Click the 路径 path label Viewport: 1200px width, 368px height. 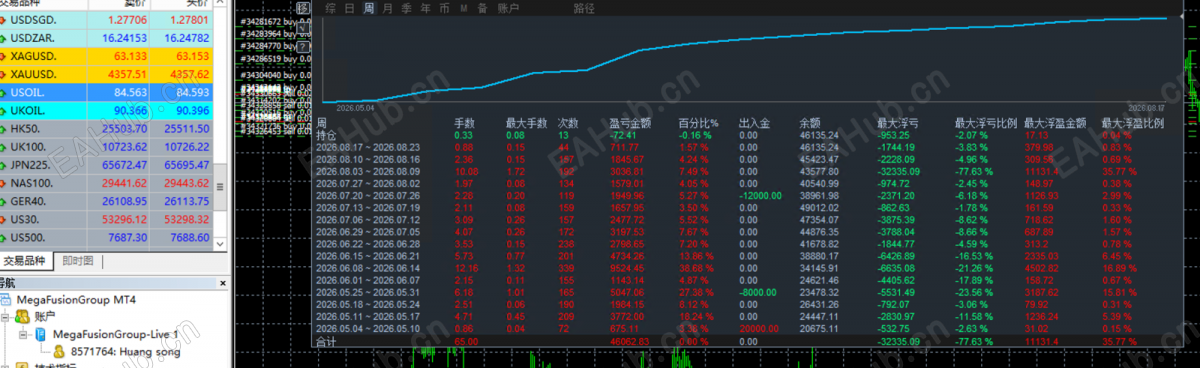tap(585, 8)
